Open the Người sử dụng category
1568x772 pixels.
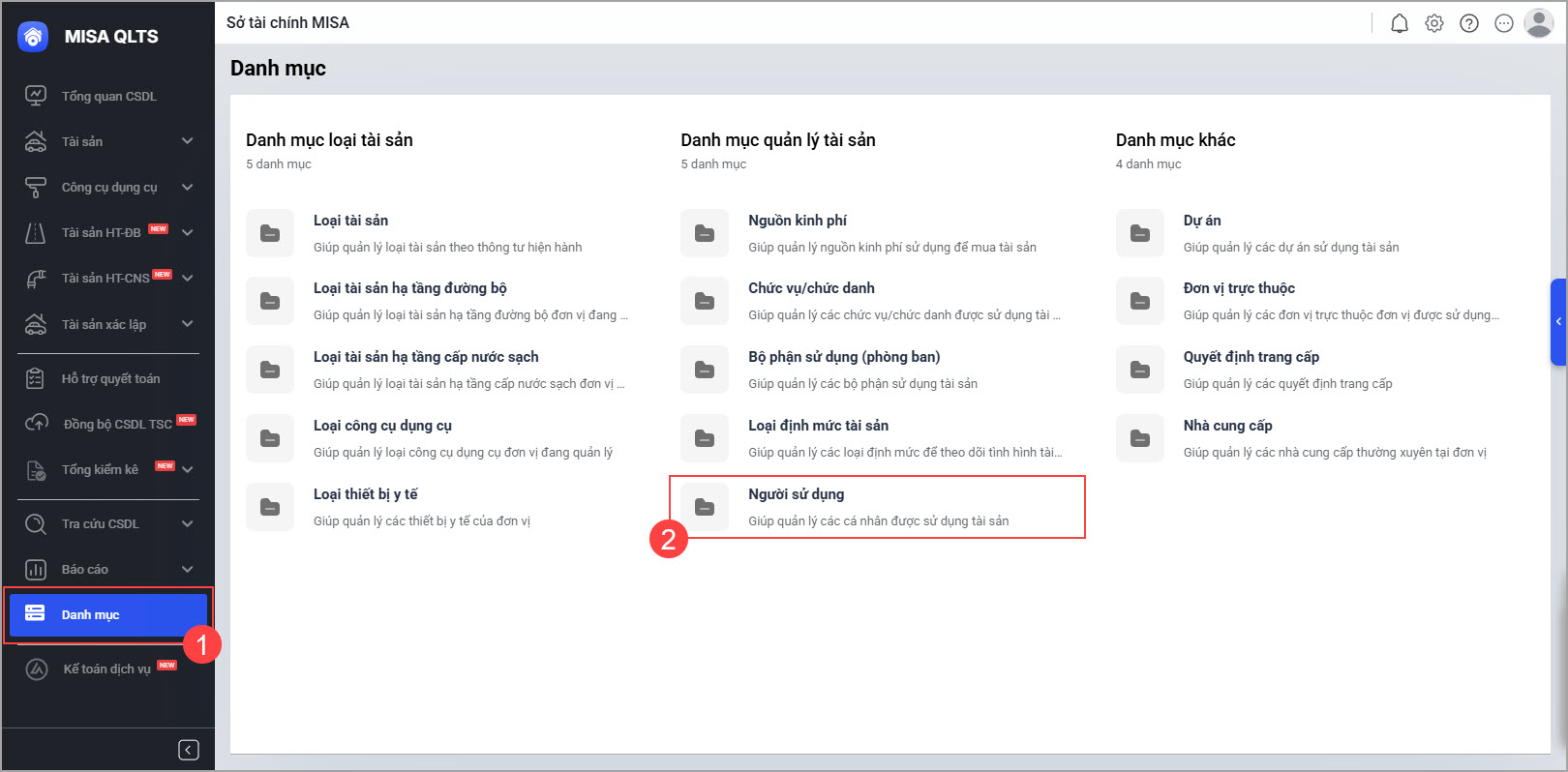tap(796, 494)
